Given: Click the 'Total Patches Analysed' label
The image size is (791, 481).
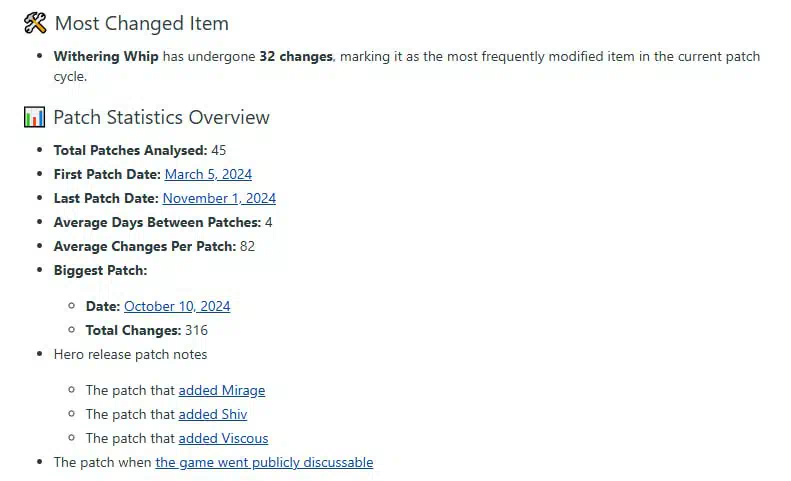Looking at the screenshot, I should pos(131,150).
